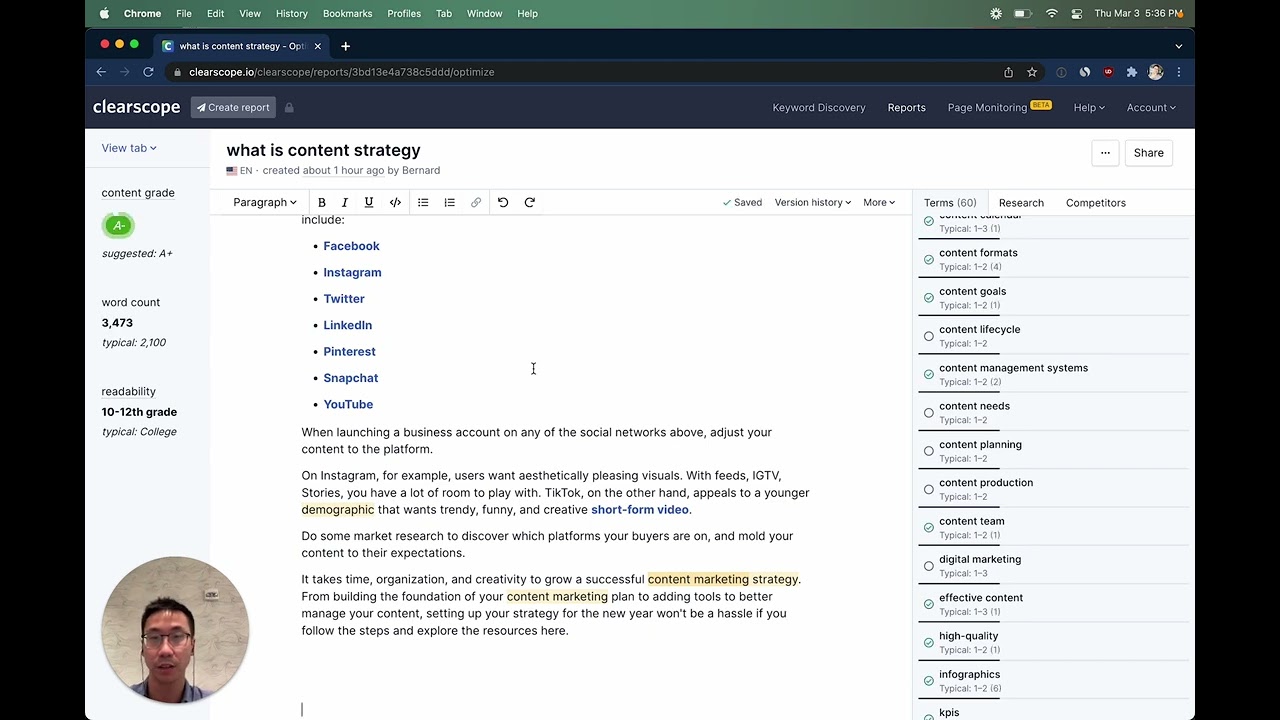
Task: Toggle underline formatting
Action: click(368, 202)
